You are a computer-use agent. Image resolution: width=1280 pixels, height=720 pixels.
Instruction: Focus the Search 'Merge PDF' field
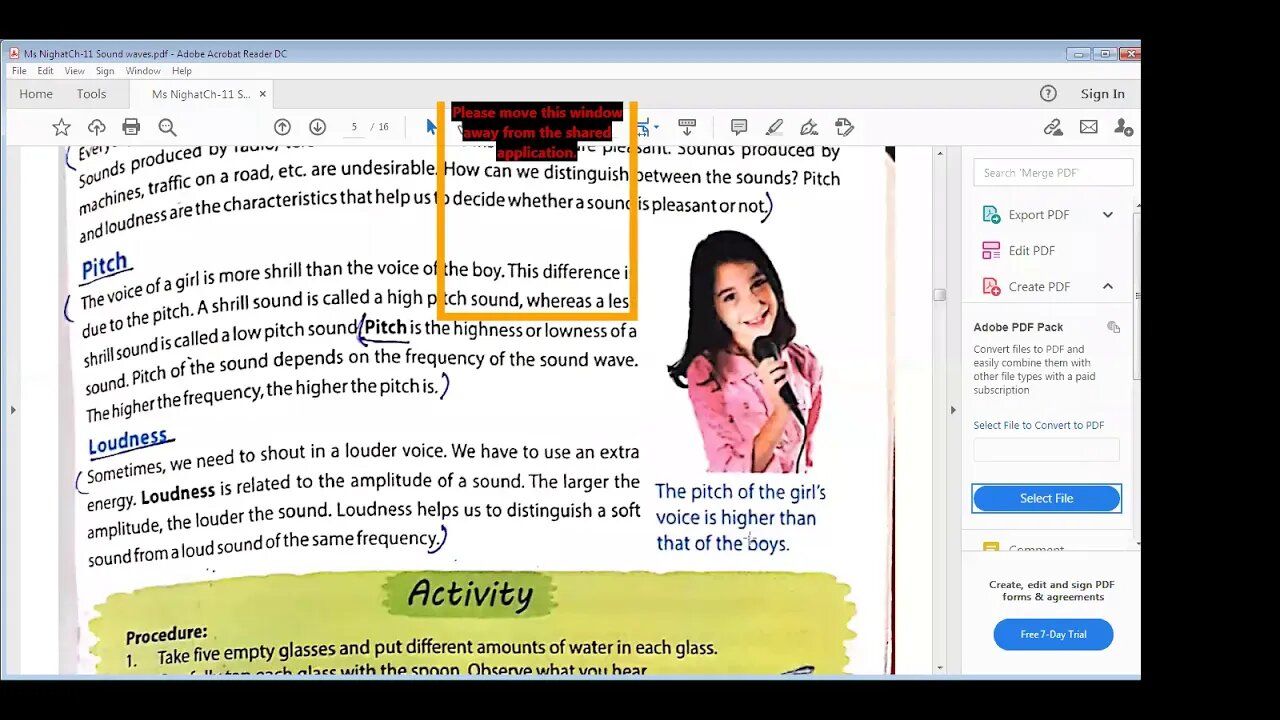[x=1053, y=172]
